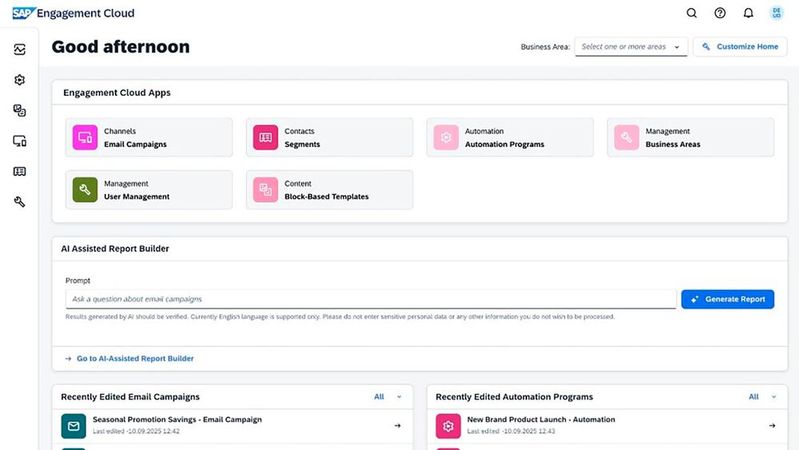Open the search magnifier icon

click(691, 13)
